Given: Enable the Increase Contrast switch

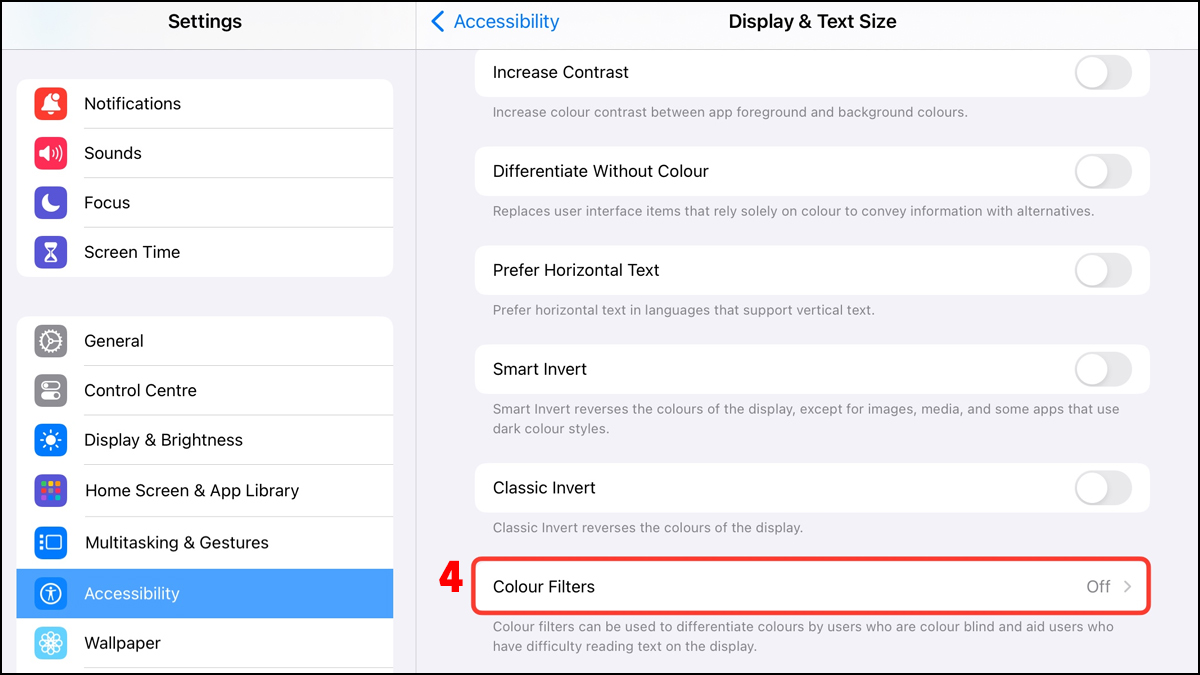Looking at the screenshot, I should [1102, 73].
